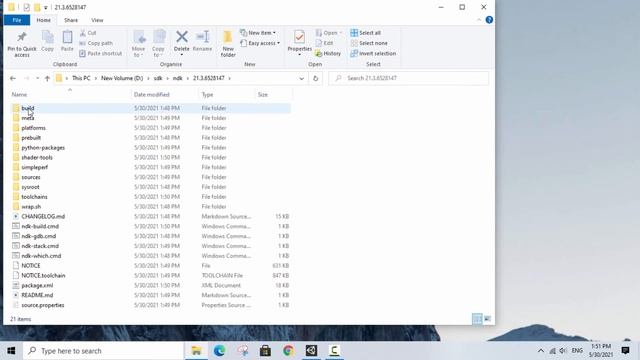
Task: Open the Easy access dropdown
Action: tap(260, 43)
